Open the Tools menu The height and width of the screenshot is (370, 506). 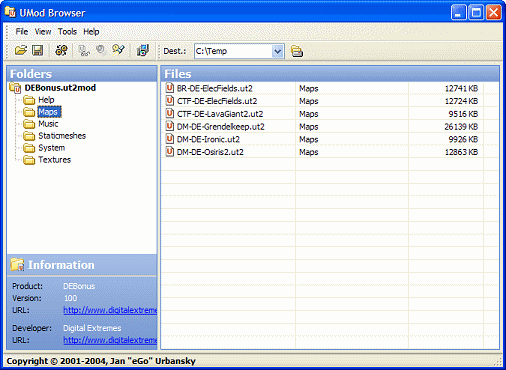(67, 32)
